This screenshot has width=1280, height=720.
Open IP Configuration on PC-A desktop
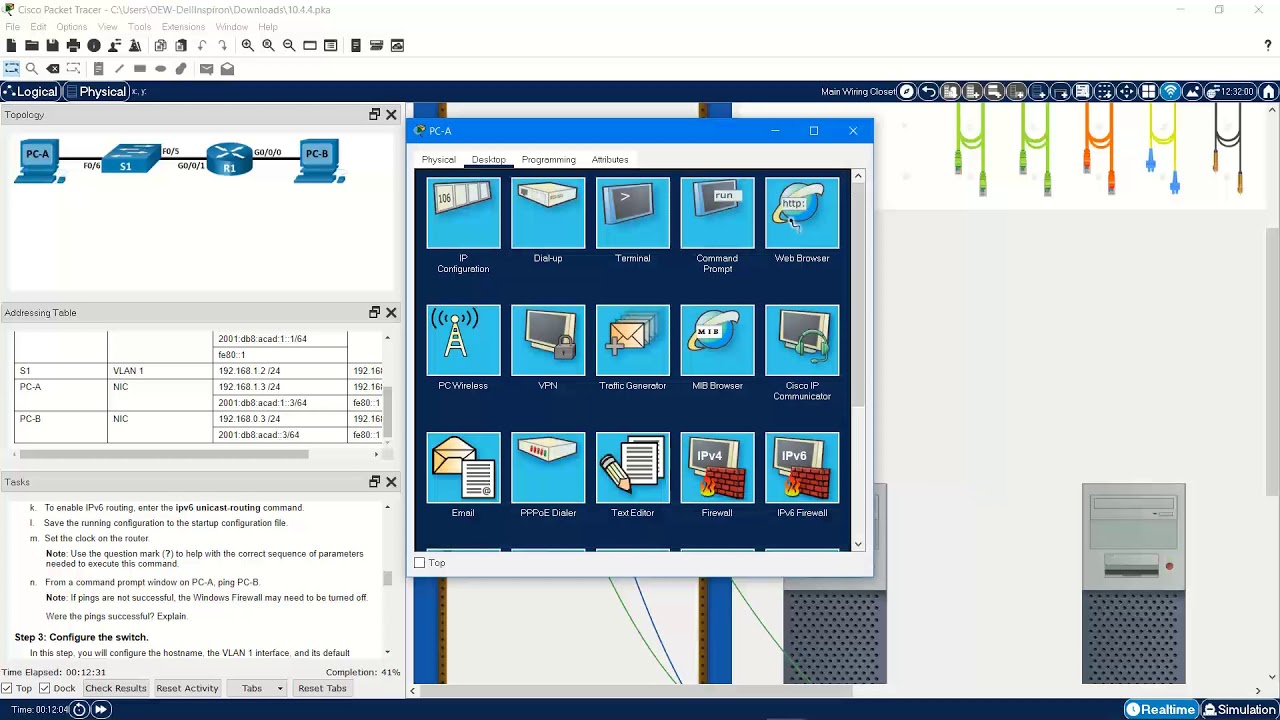pos(463,213)
